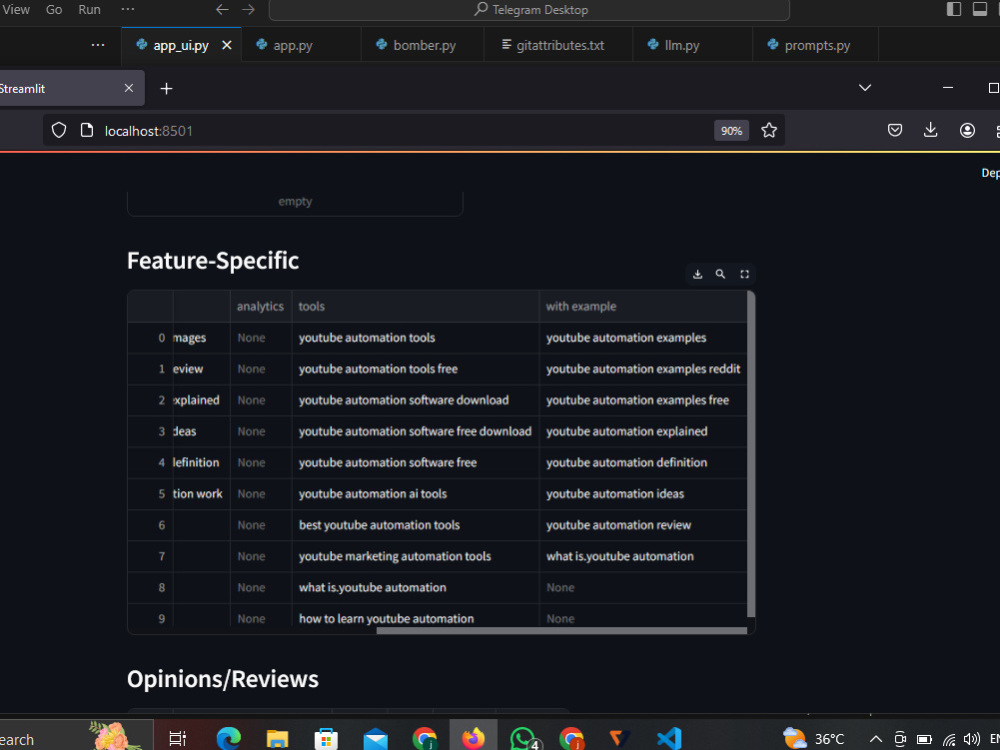
Task: Save page to Pocket
Action: pyautogui.click(x=895, y=131)
